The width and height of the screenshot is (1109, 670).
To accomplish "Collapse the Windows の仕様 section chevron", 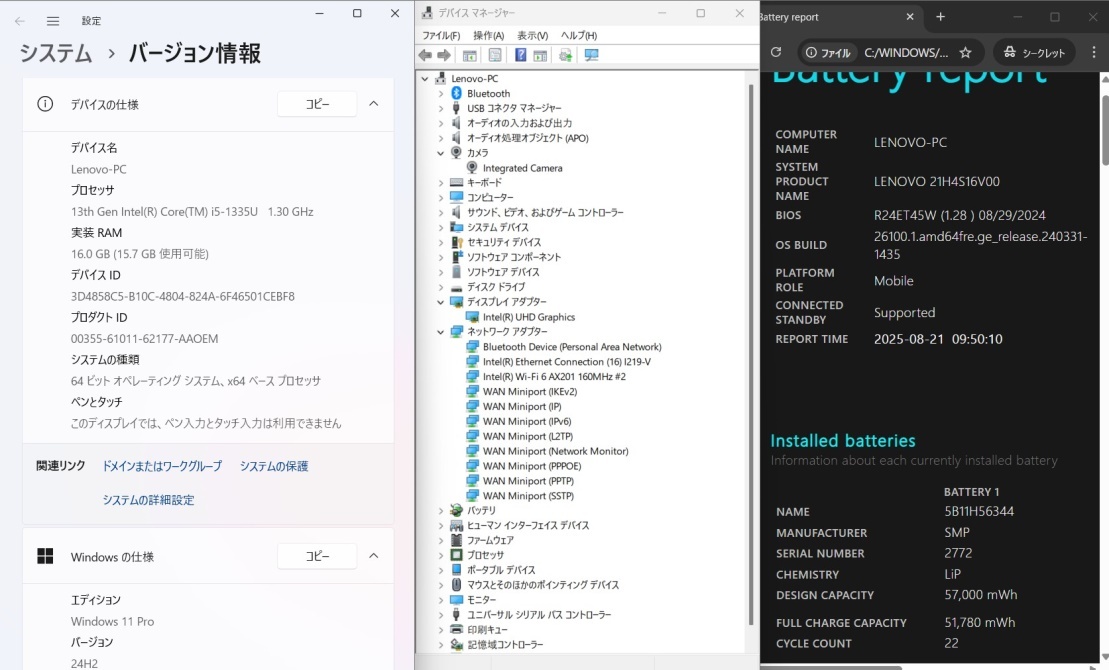I will 373,556.
